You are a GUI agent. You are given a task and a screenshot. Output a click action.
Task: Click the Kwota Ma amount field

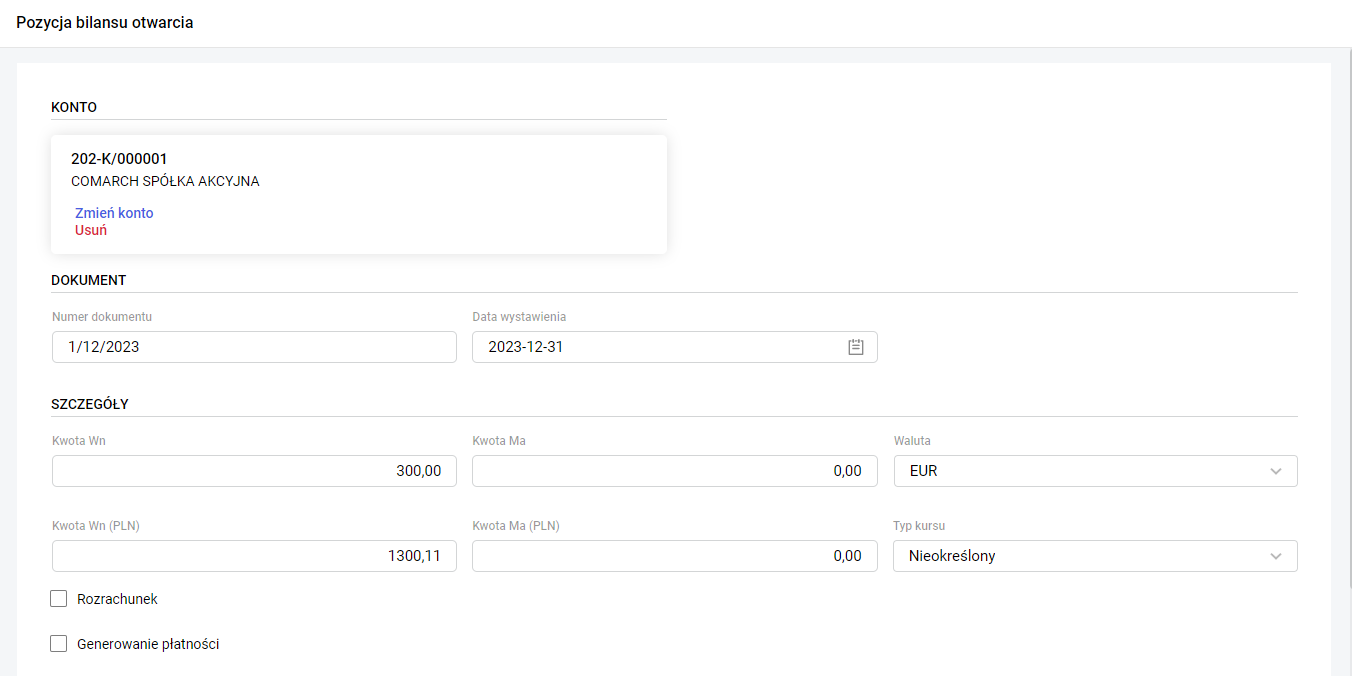(x=674, y=471)
